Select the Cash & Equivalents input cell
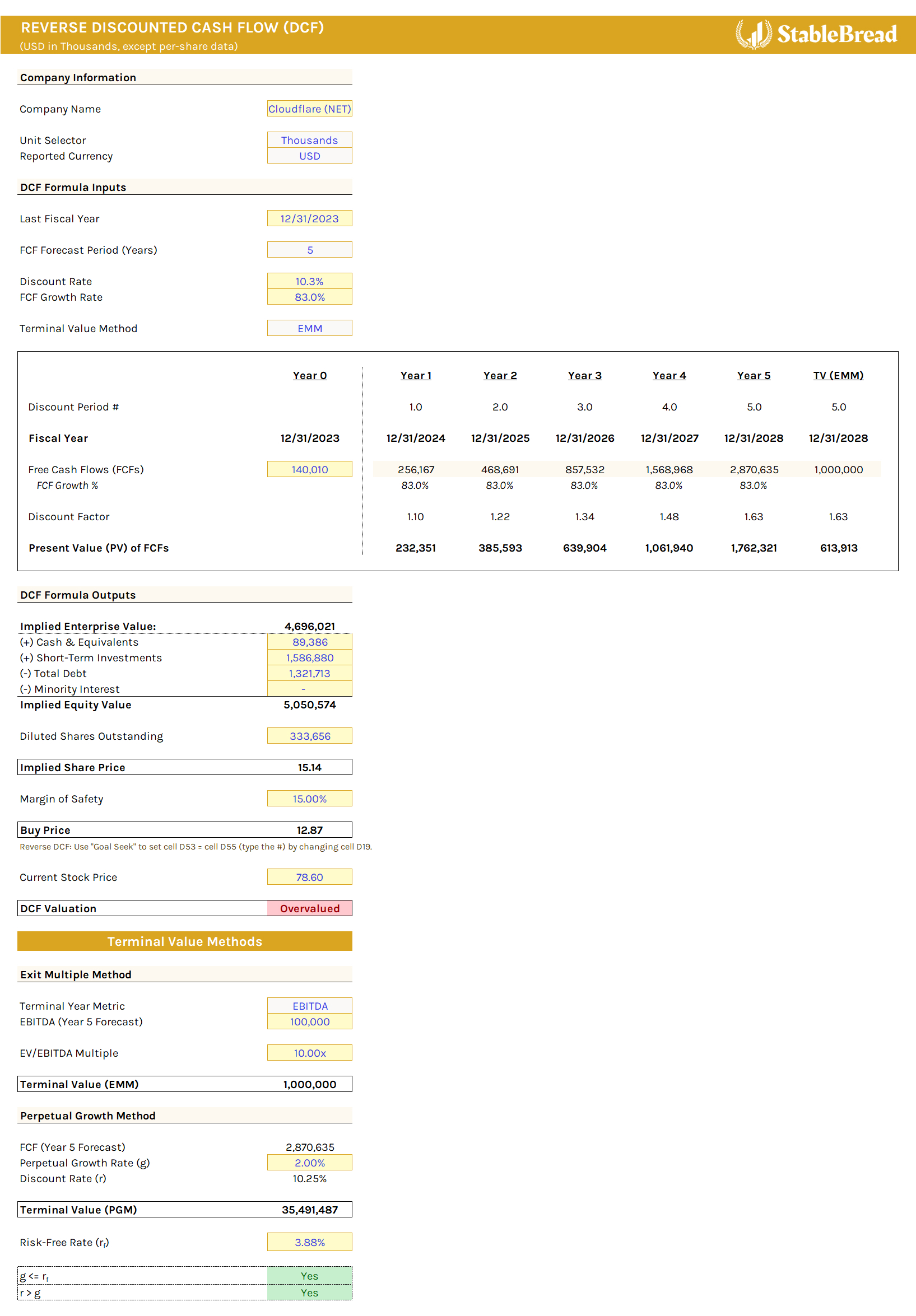 pos(309,642)
